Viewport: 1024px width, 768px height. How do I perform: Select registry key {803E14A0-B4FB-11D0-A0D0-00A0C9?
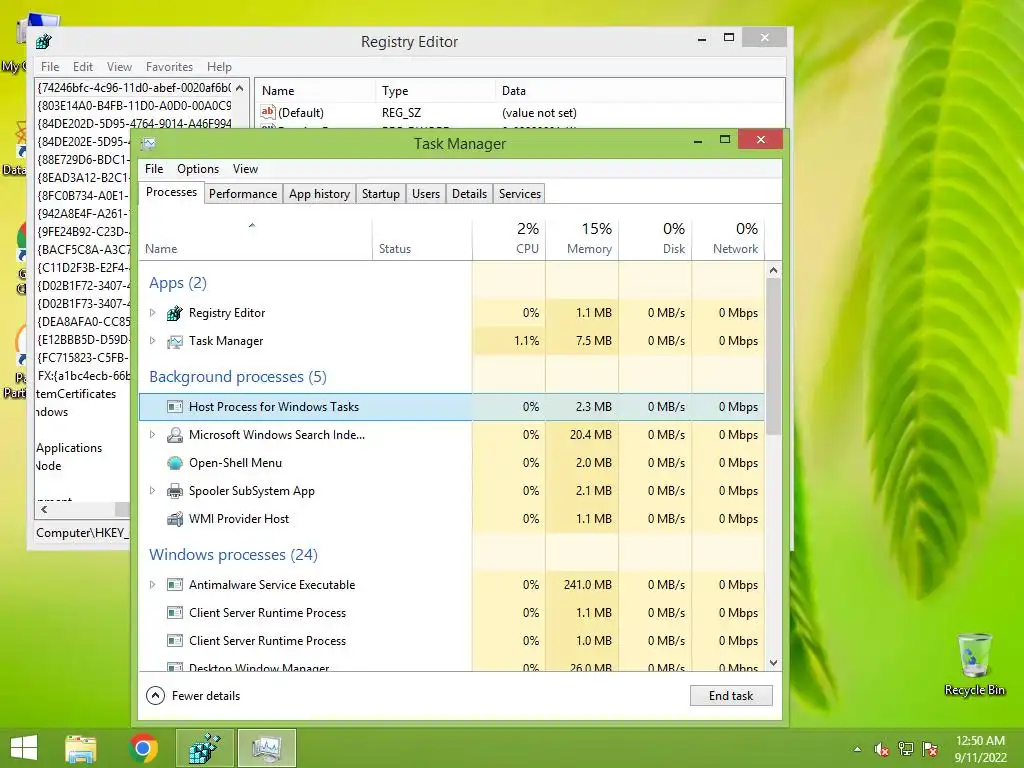(134, 105)
